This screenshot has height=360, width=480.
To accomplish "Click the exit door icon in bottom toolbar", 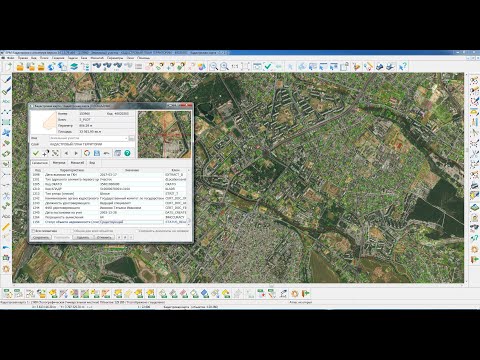I will coord(305,293).
